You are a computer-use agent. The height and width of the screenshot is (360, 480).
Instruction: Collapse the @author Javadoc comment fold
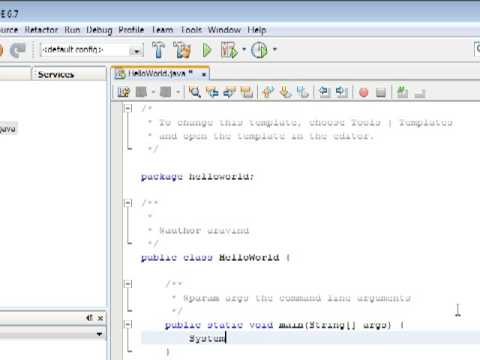pyautogui.click(x=128, y=203)
